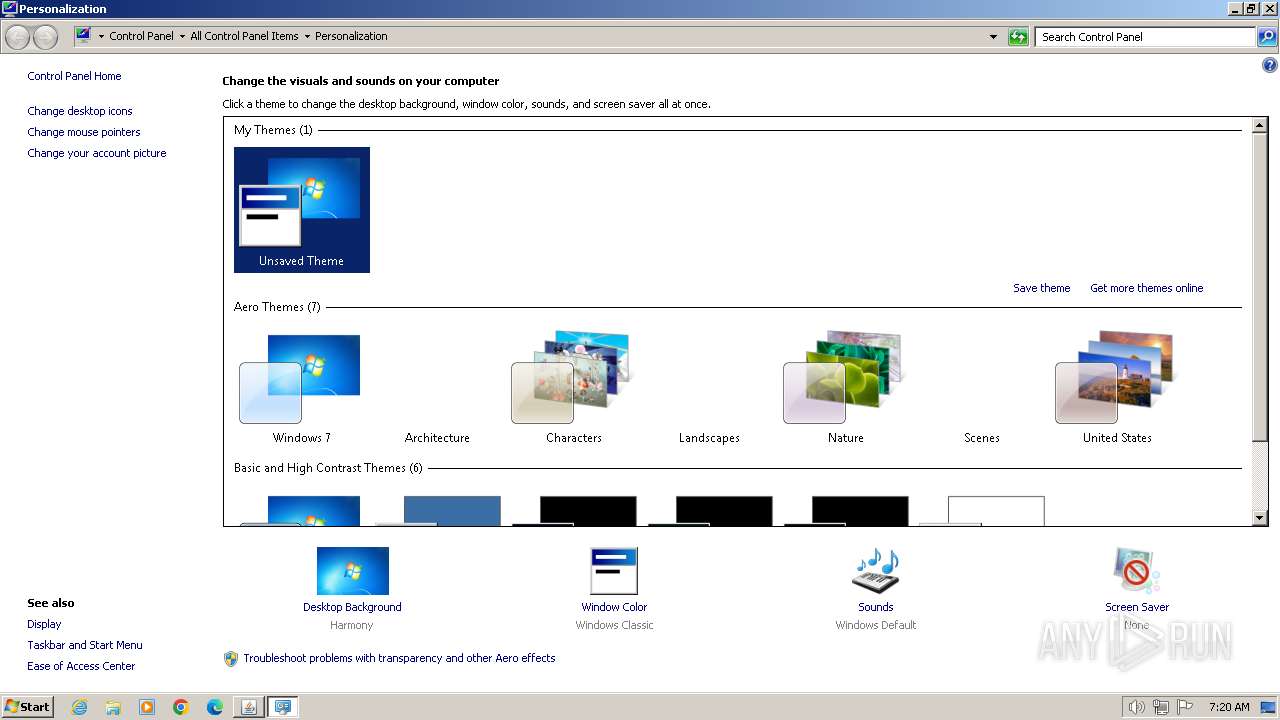
Task: Open Screen Saver settings icon
Action: point(1137,571)
